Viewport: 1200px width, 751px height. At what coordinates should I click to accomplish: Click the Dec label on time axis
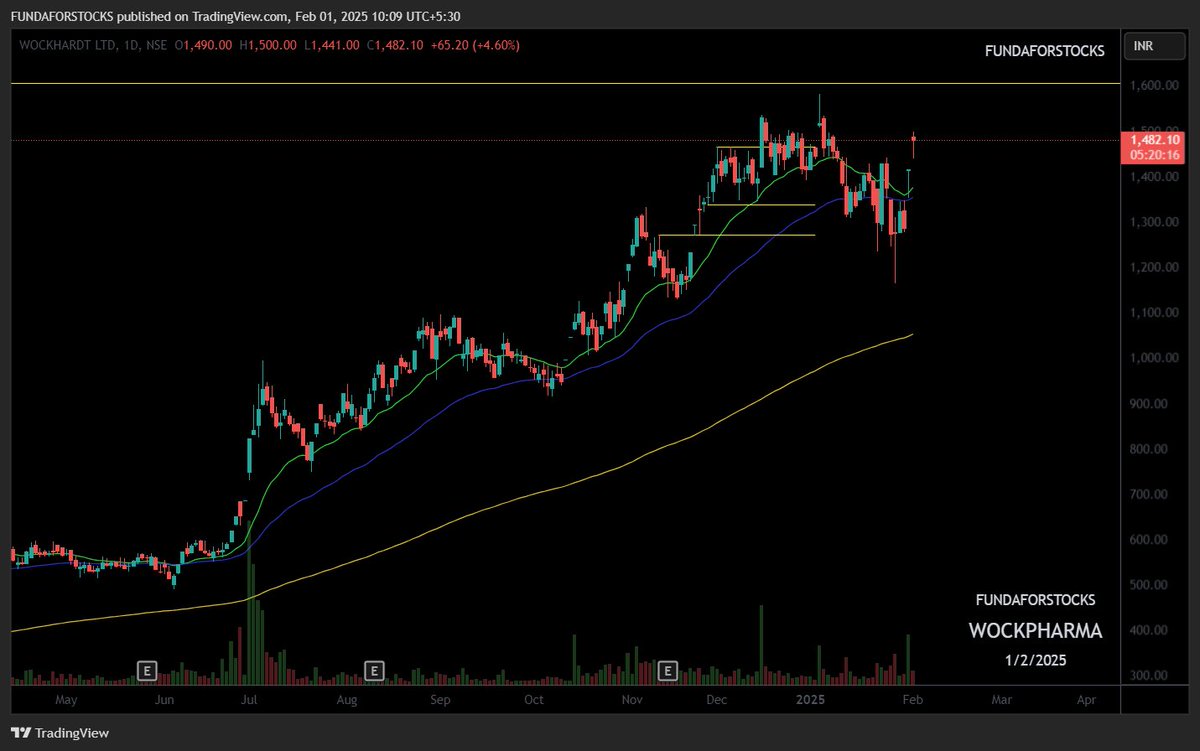[x=717, y=701]
